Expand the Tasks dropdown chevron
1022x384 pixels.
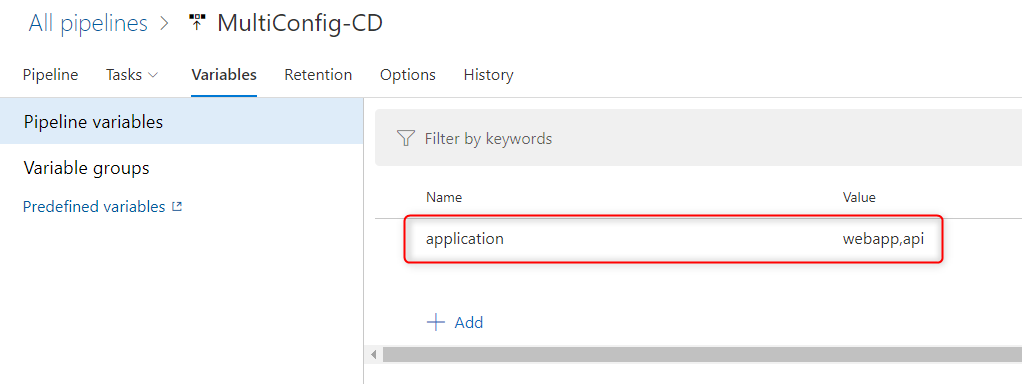[153, 75]
